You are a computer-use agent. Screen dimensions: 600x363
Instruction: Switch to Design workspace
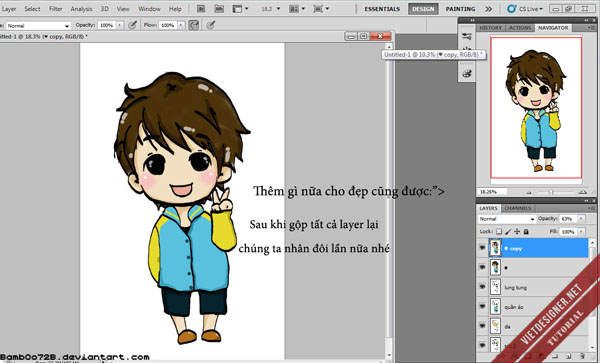423,9
